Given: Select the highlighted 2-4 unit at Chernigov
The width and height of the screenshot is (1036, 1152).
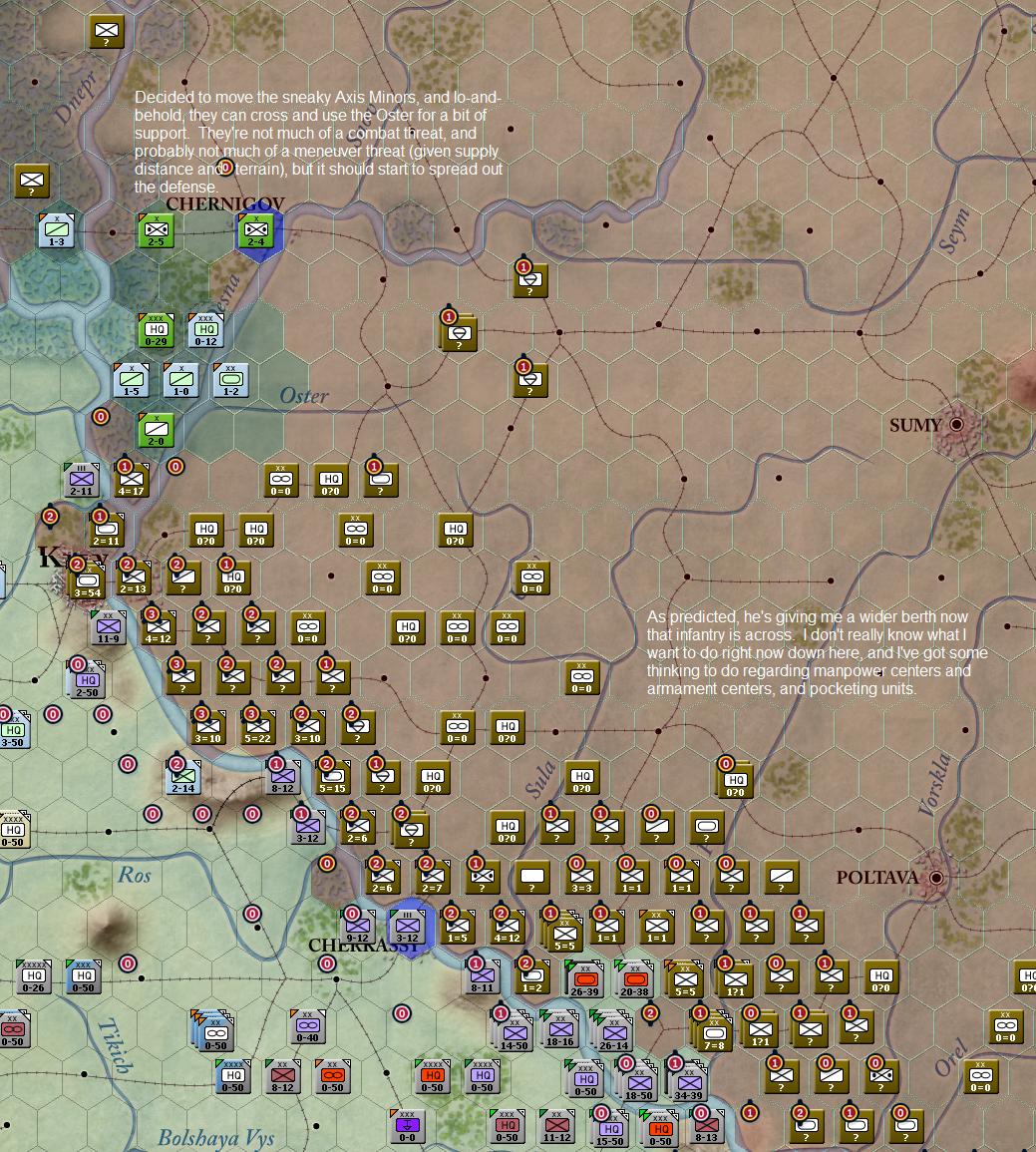Looking at the screenshot, I should tap(256, 231).
